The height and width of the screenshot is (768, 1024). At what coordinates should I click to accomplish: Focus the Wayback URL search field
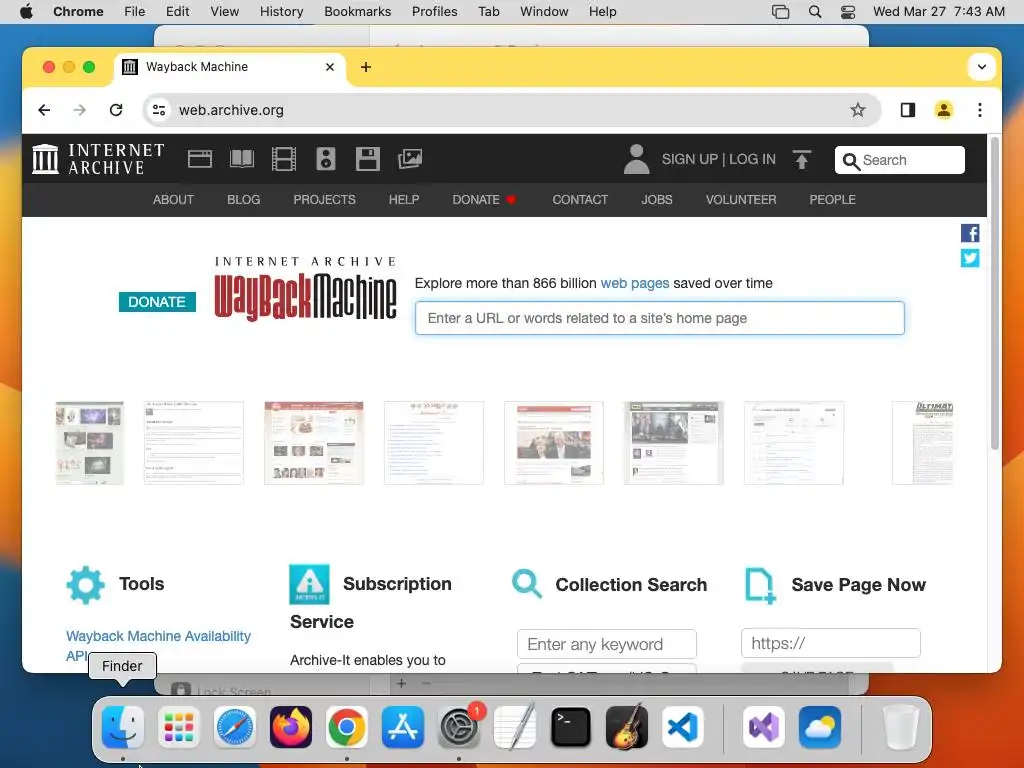660,318
